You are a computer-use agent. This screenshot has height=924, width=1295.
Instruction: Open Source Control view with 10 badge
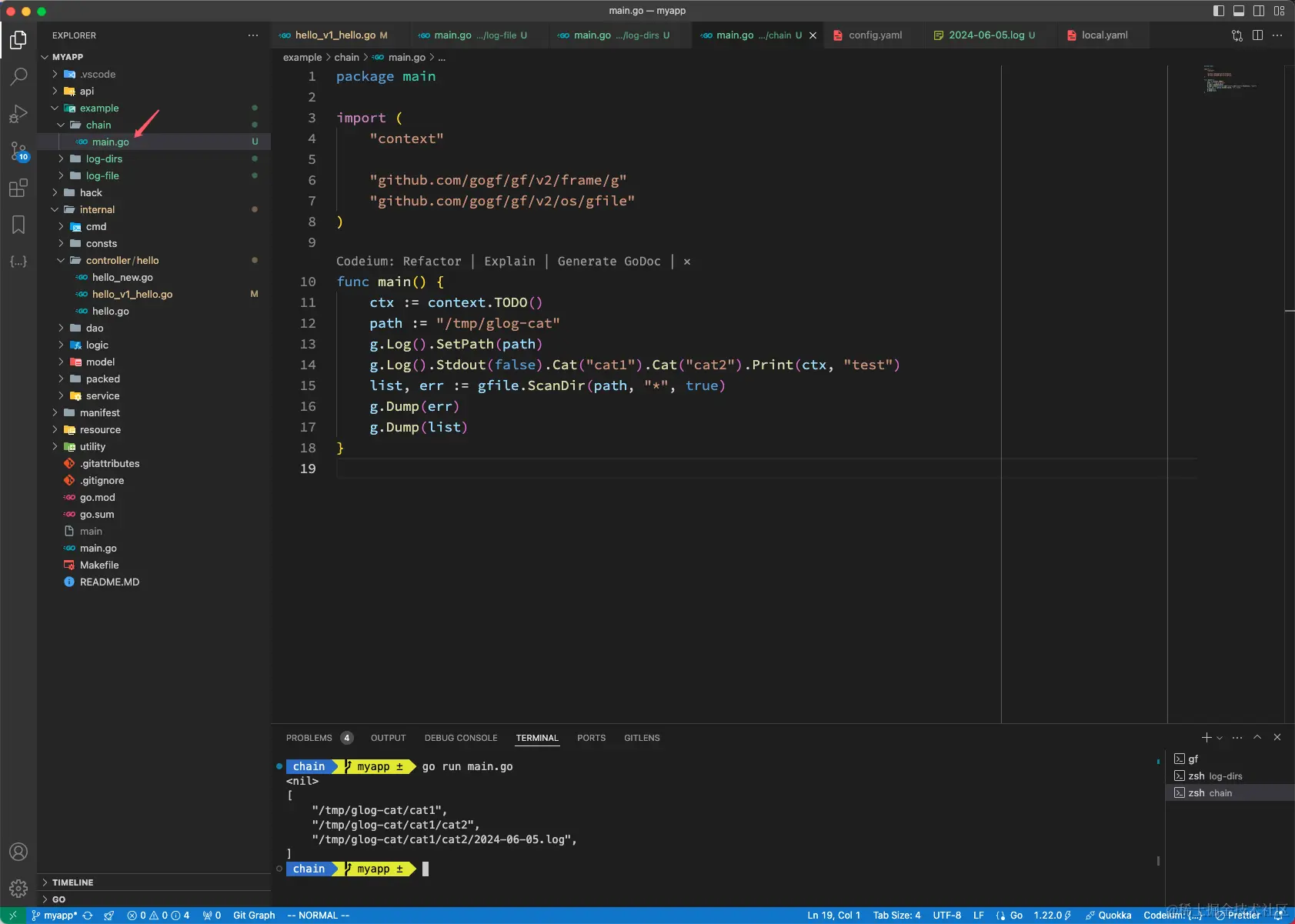(18, 151)
